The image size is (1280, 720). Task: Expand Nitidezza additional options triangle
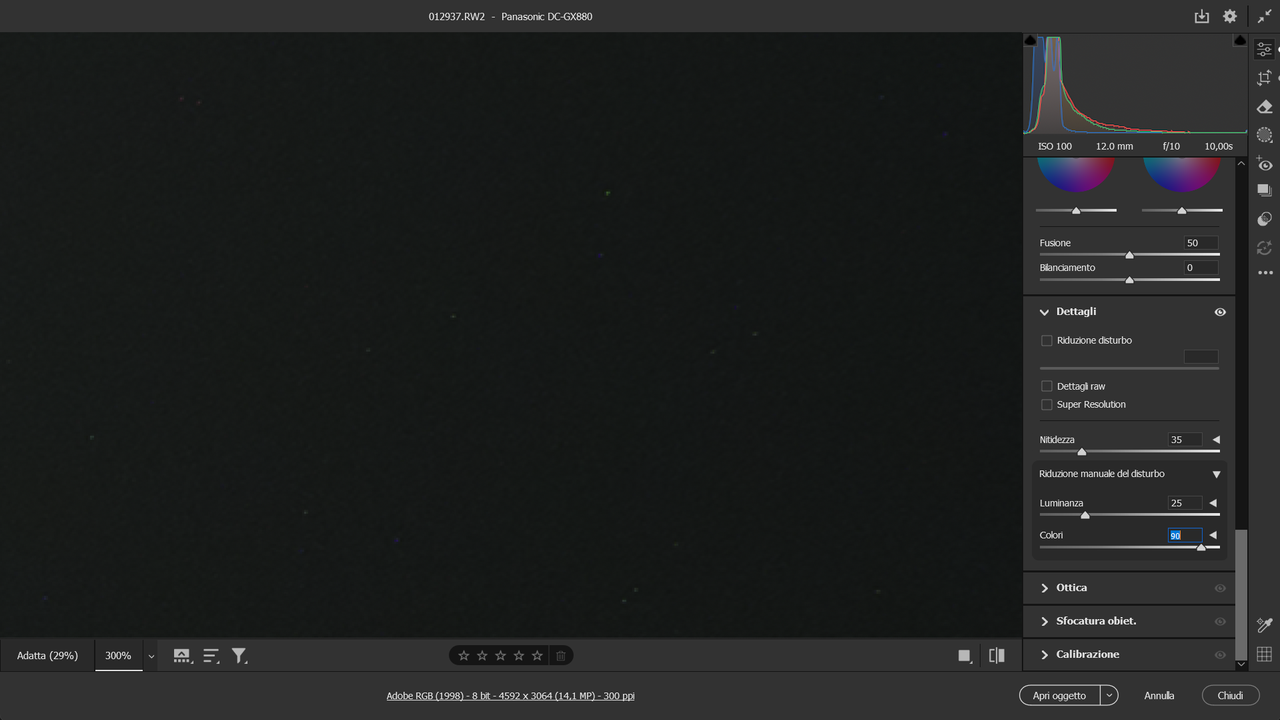[1216, 440]
